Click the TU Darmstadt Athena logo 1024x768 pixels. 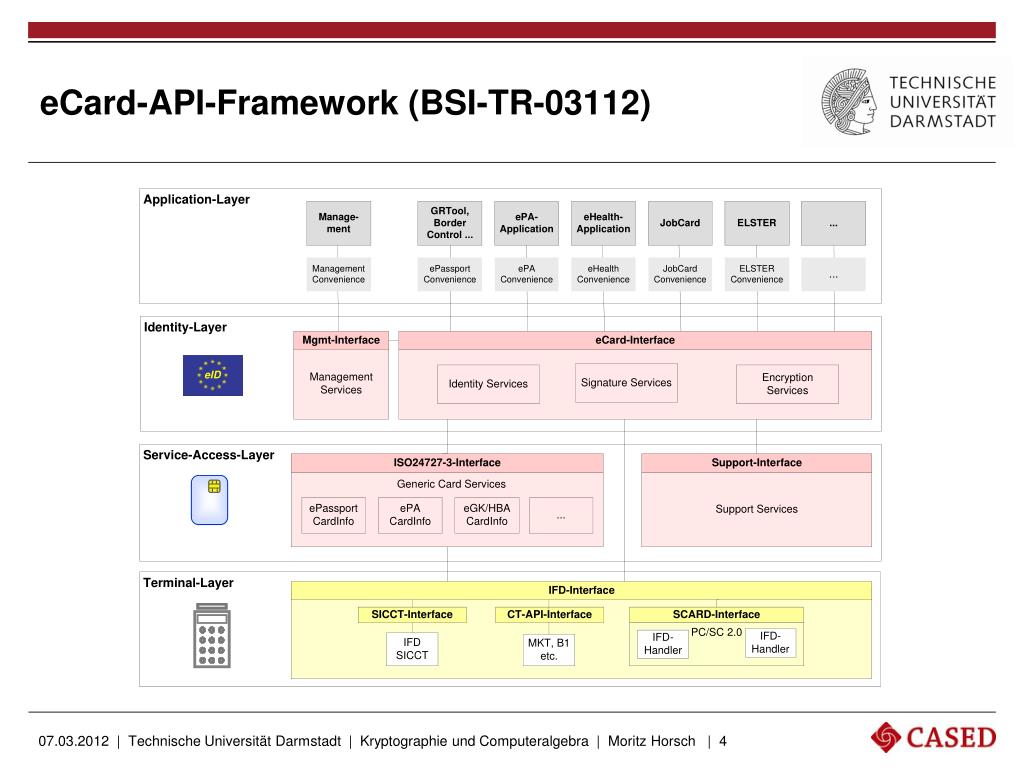849,102
